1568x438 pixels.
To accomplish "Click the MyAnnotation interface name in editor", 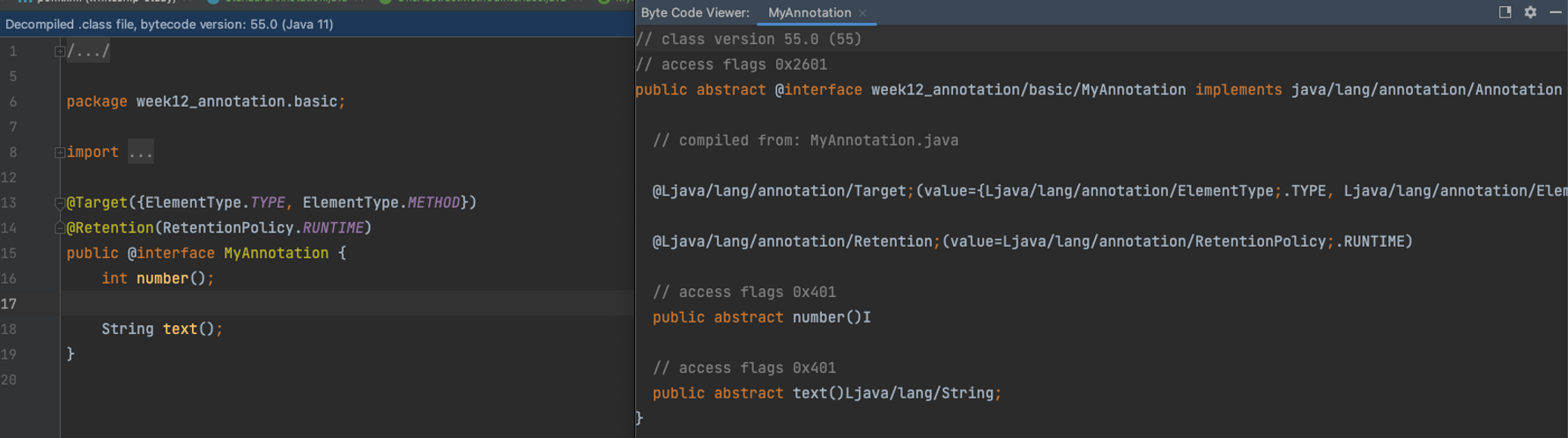I will (x=276, y=254).
